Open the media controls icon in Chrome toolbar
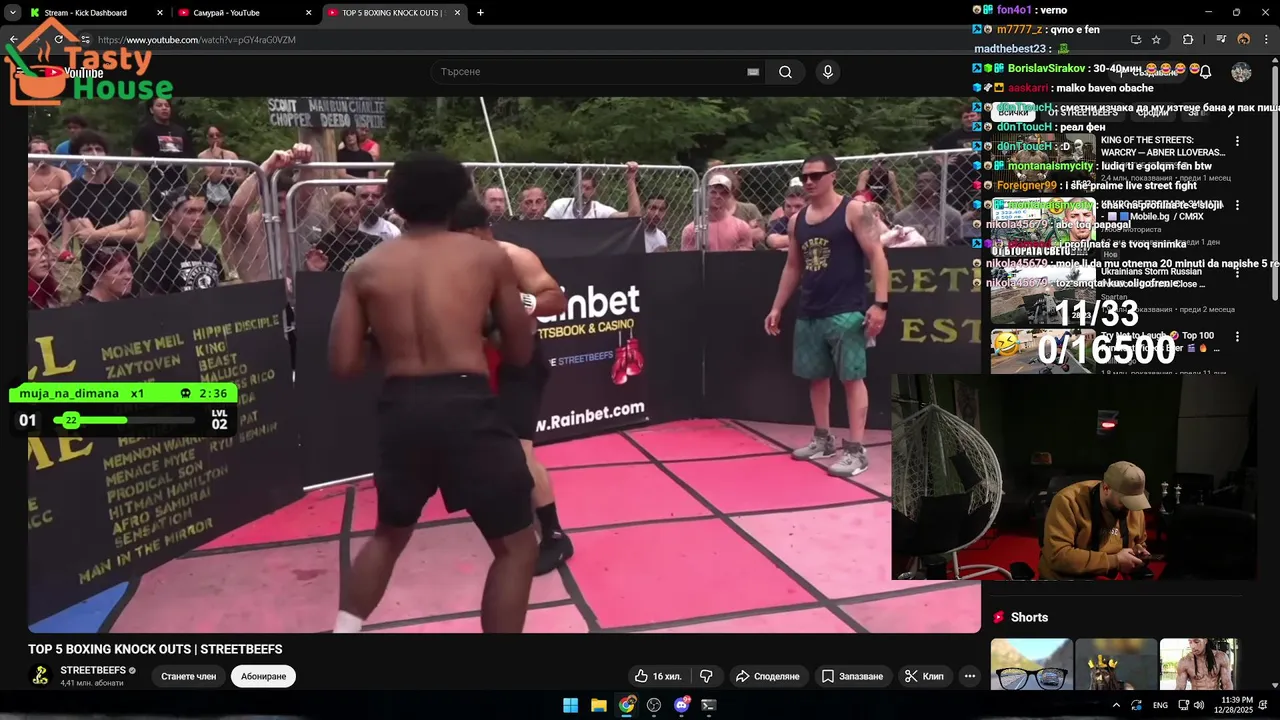1280x720 pixels. [x=1222, y=39]
